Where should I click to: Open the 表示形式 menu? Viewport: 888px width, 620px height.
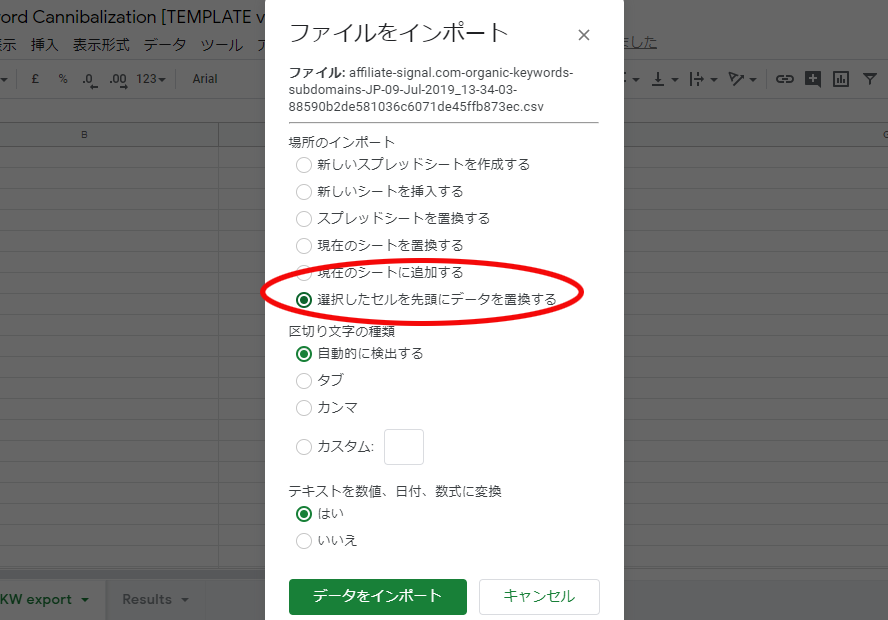pyautogui.click(x=101, y=44)
